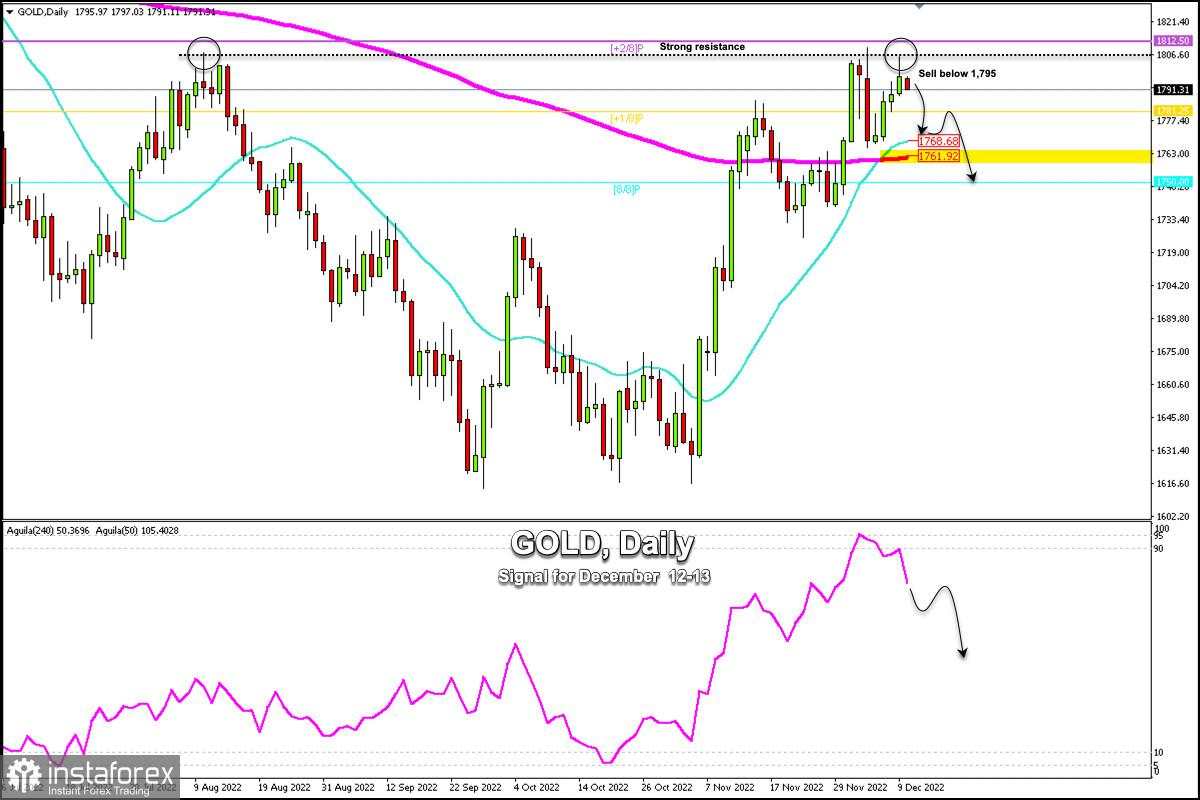Click the 1660.60 price axis value
This screenshot has width=1200, height=800.
(1172, 385)
